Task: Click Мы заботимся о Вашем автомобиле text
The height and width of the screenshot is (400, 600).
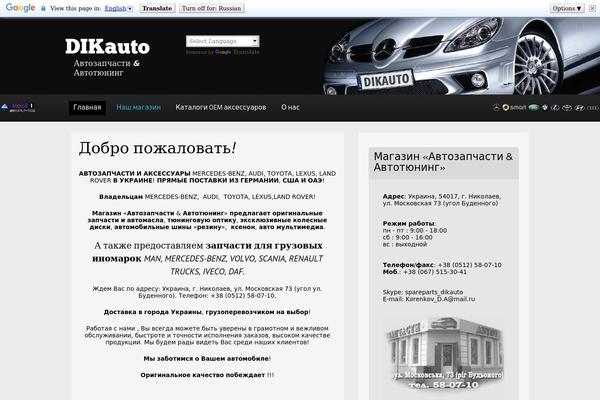Action: pyautogui.click(x=207, y=359)
